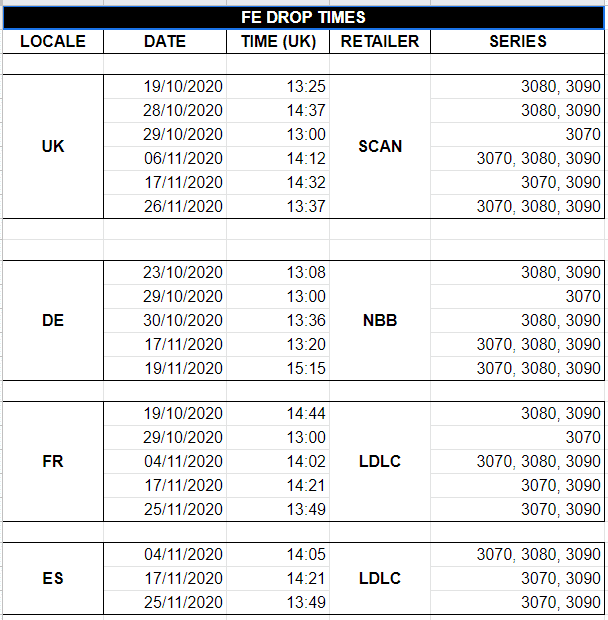Image resolution: width=608 pixels, height=620 pixels.
Task: Select the 28/10/2020 date cell
Action: click(x=183, y=110)
